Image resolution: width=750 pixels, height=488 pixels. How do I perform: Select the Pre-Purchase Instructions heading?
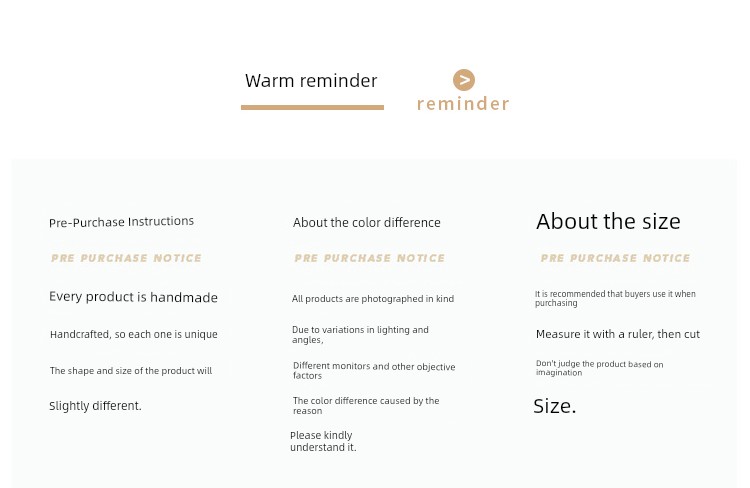[x=121, y=222]
